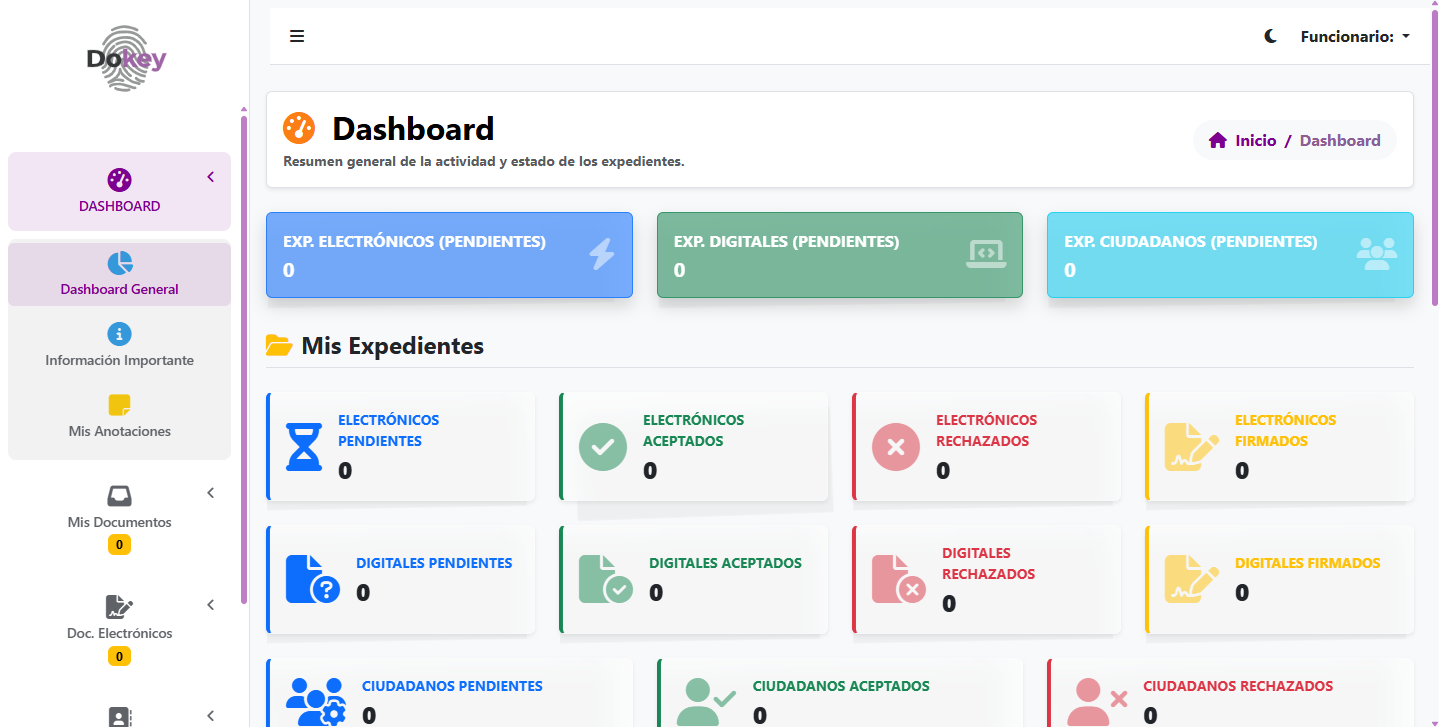Click the palette icon beside Dashboard title
The height and width of the screenshot is (727, 1439).
[x=298, y=127]
